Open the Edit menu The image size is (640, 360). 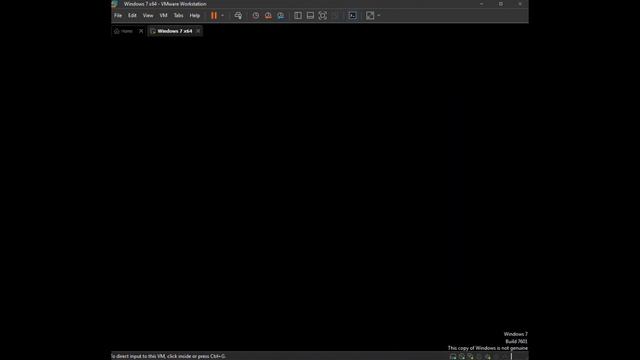click(132, 16)
